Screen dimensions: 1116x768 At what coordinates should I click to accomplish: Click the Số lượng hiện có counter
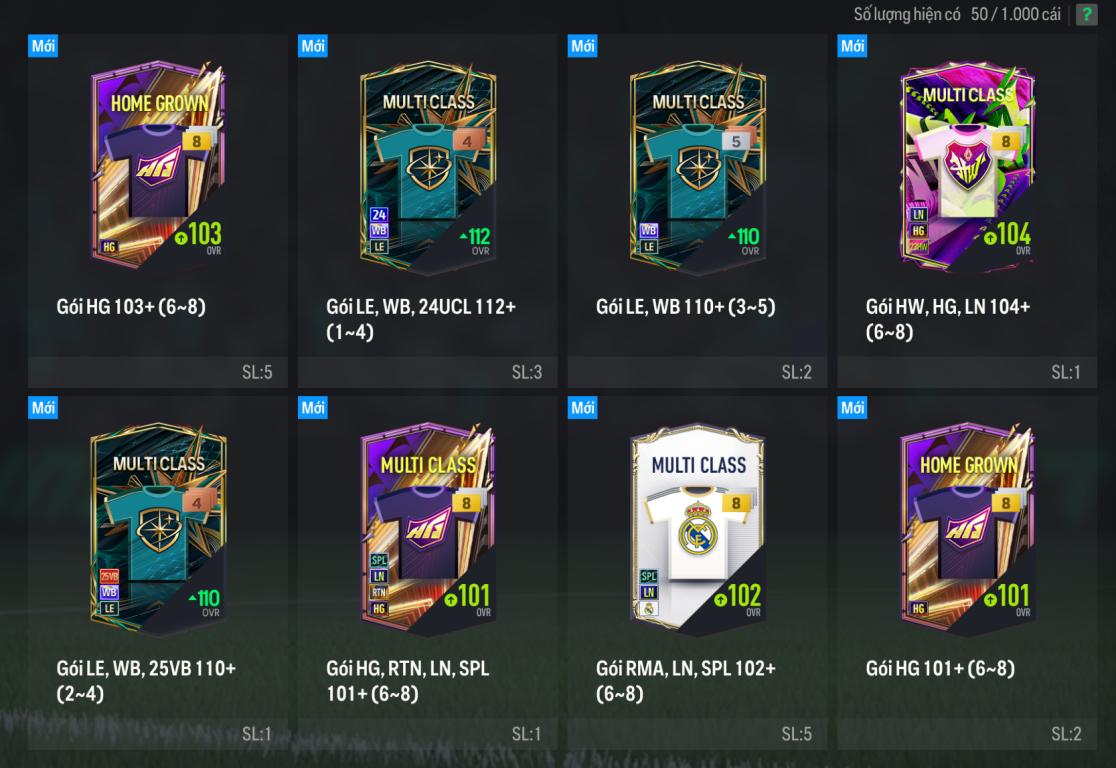coord(957,14)
